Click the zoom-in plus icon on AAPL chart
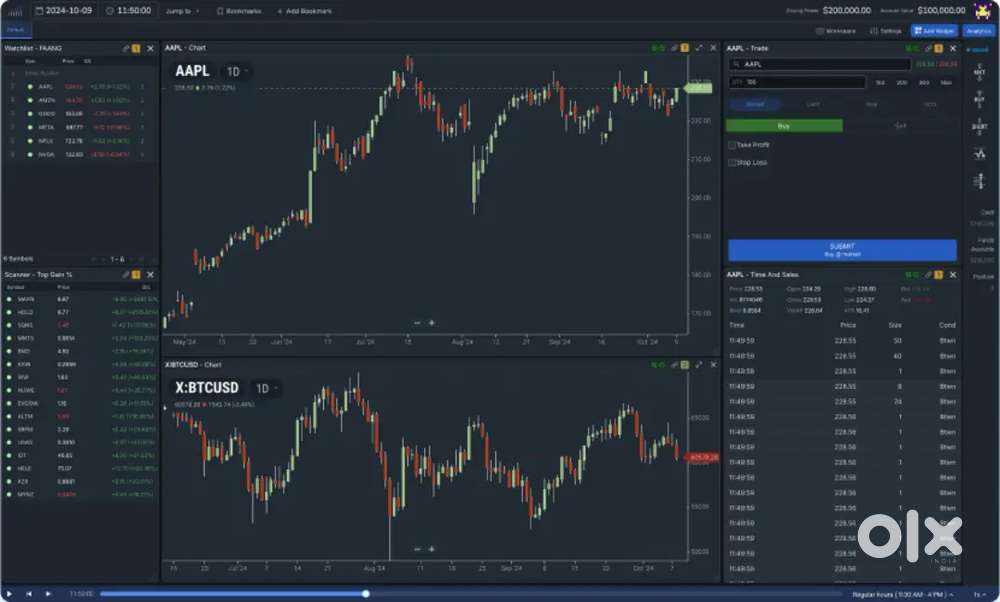 click(x=432, y=323)
